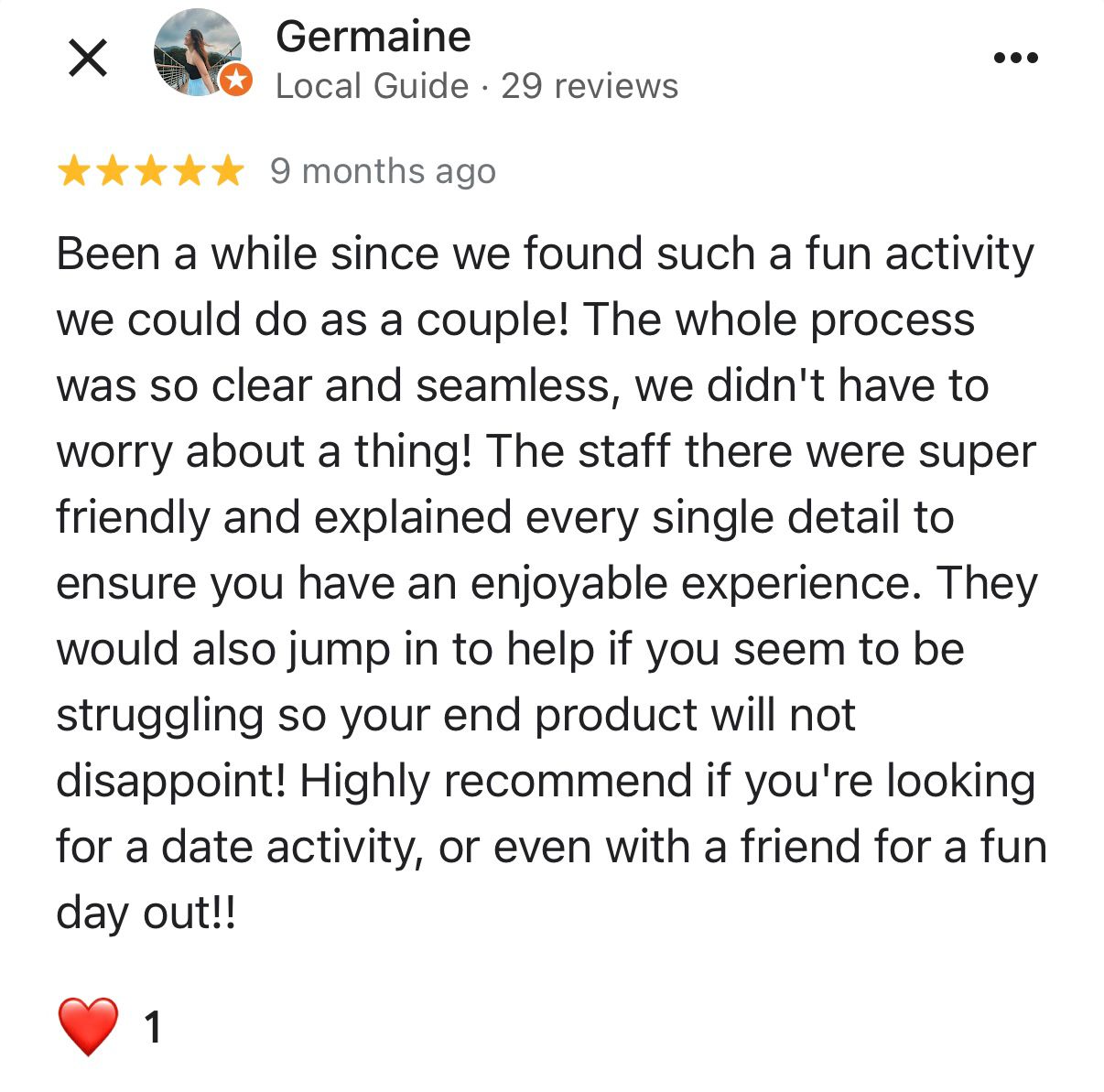1104x1092 pixels.
Task: Open Germaine's profile picture
Action: [x=196, y=52]
